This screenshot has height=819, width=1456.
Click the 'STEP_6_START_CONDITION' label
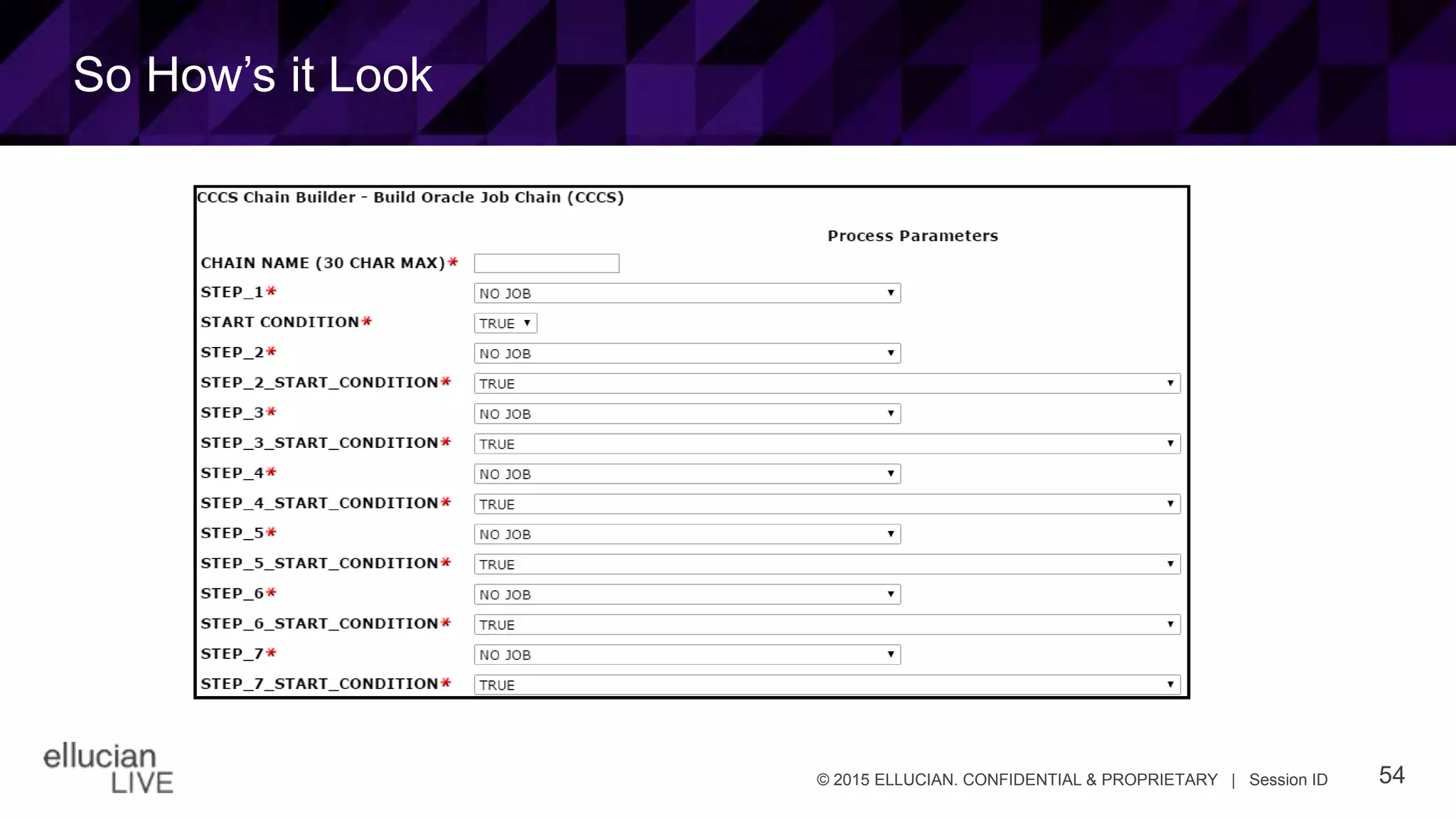coord(319,623)
